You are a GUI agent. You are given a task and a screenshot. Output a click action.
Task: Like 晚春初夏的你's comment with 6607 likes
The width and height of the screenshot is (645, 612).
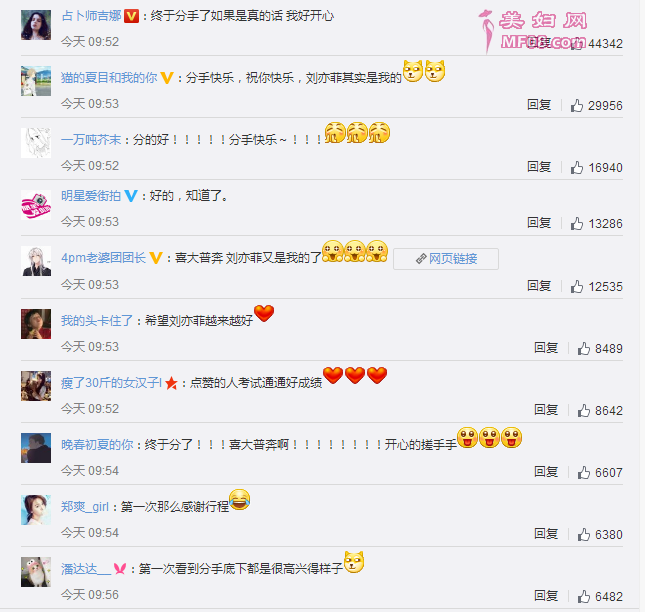point(583,473)
